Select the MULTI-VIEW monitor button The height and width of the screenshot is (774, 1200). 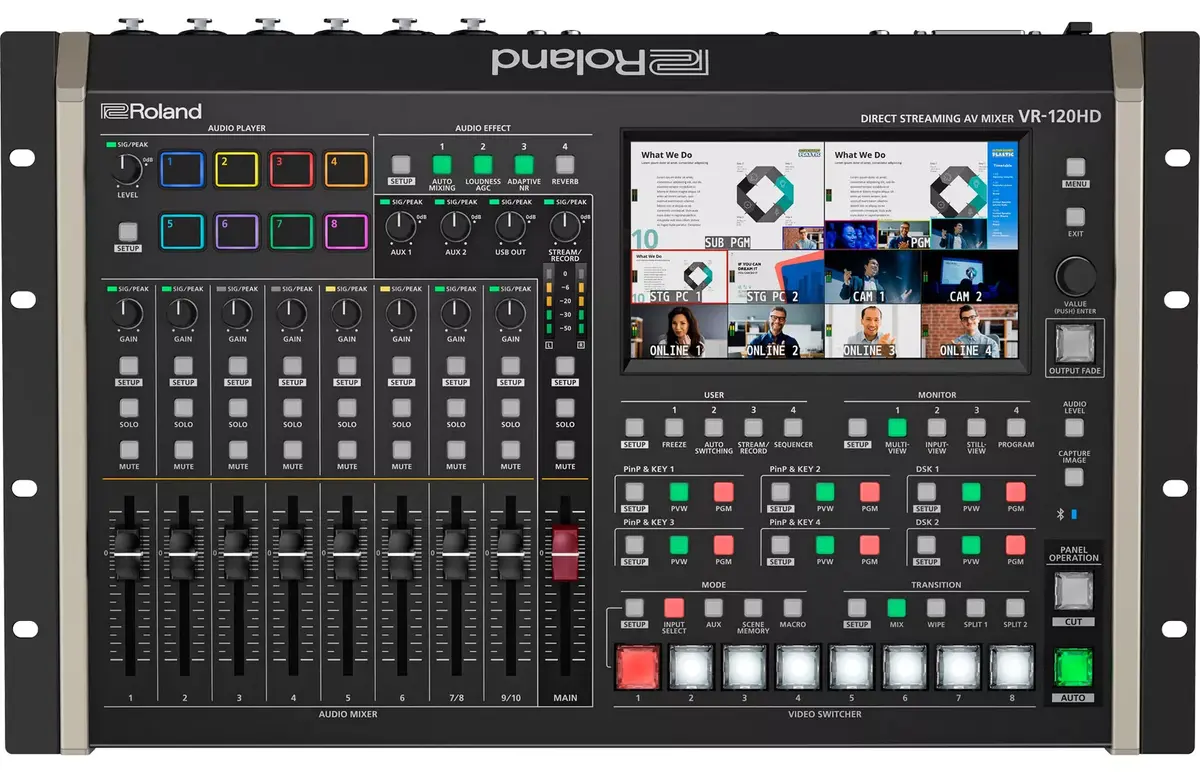[x=897, y=427]
